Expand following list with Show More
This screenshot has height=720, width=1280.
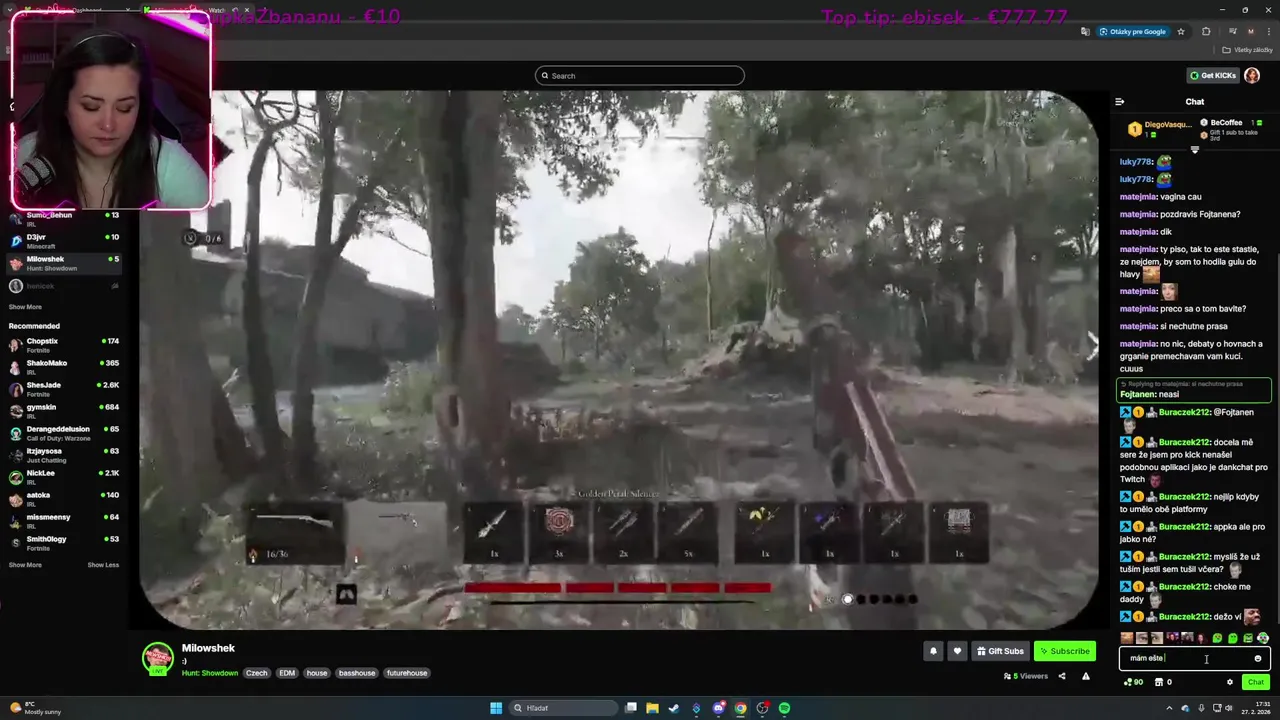[25, 307]
